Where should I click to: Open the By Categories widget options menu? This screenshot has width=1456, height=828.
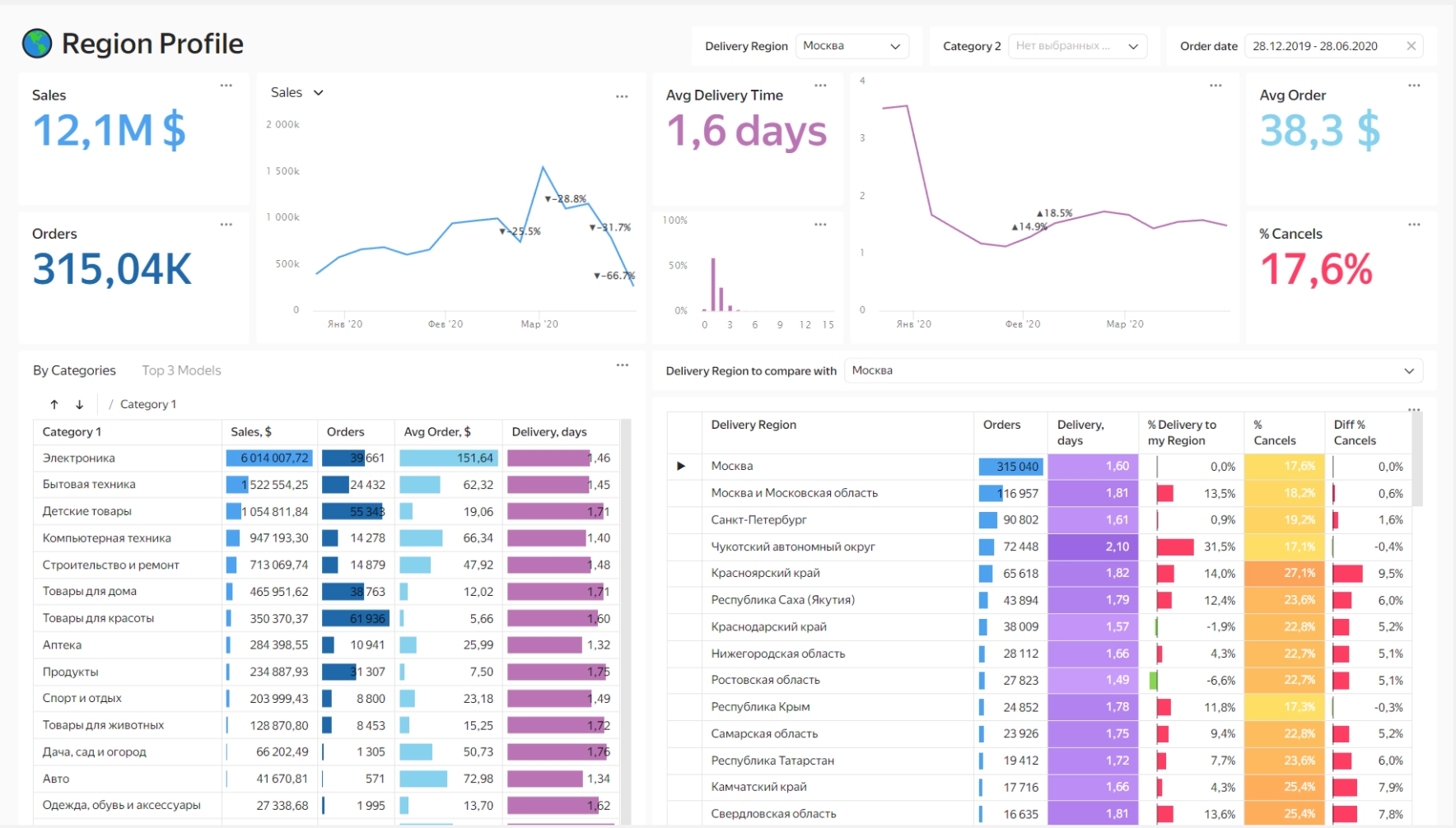(x=623, y=365)
